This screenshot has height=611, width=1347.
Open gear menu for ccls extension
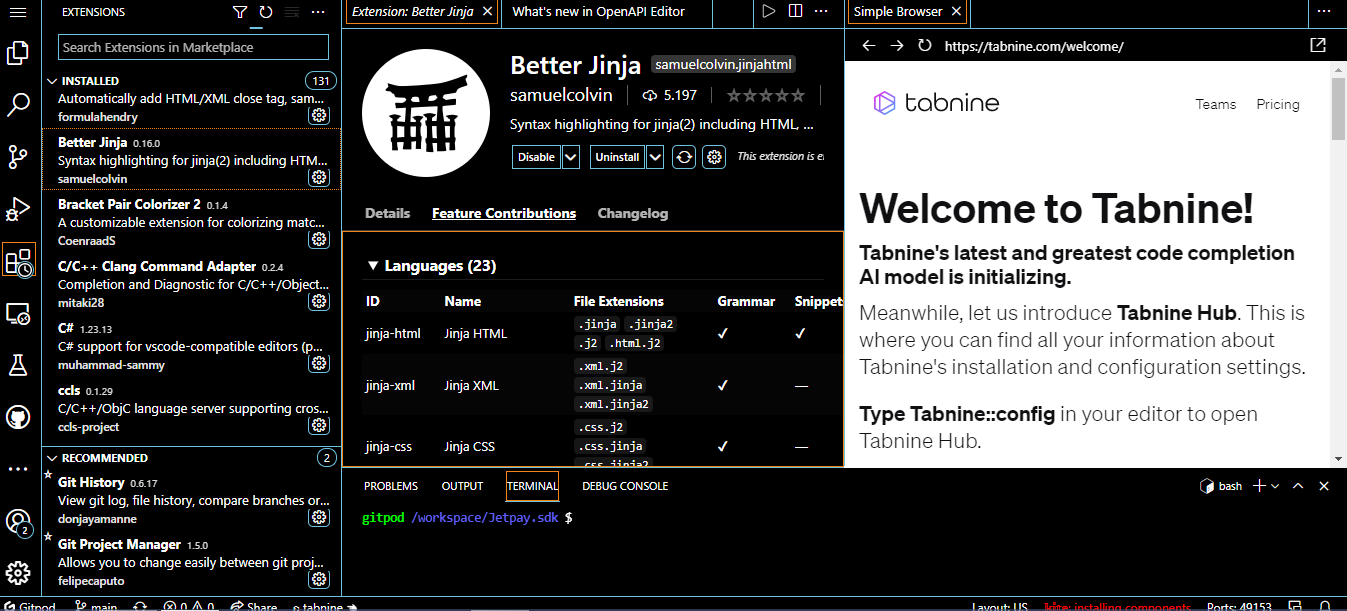[x=319, y=425]
